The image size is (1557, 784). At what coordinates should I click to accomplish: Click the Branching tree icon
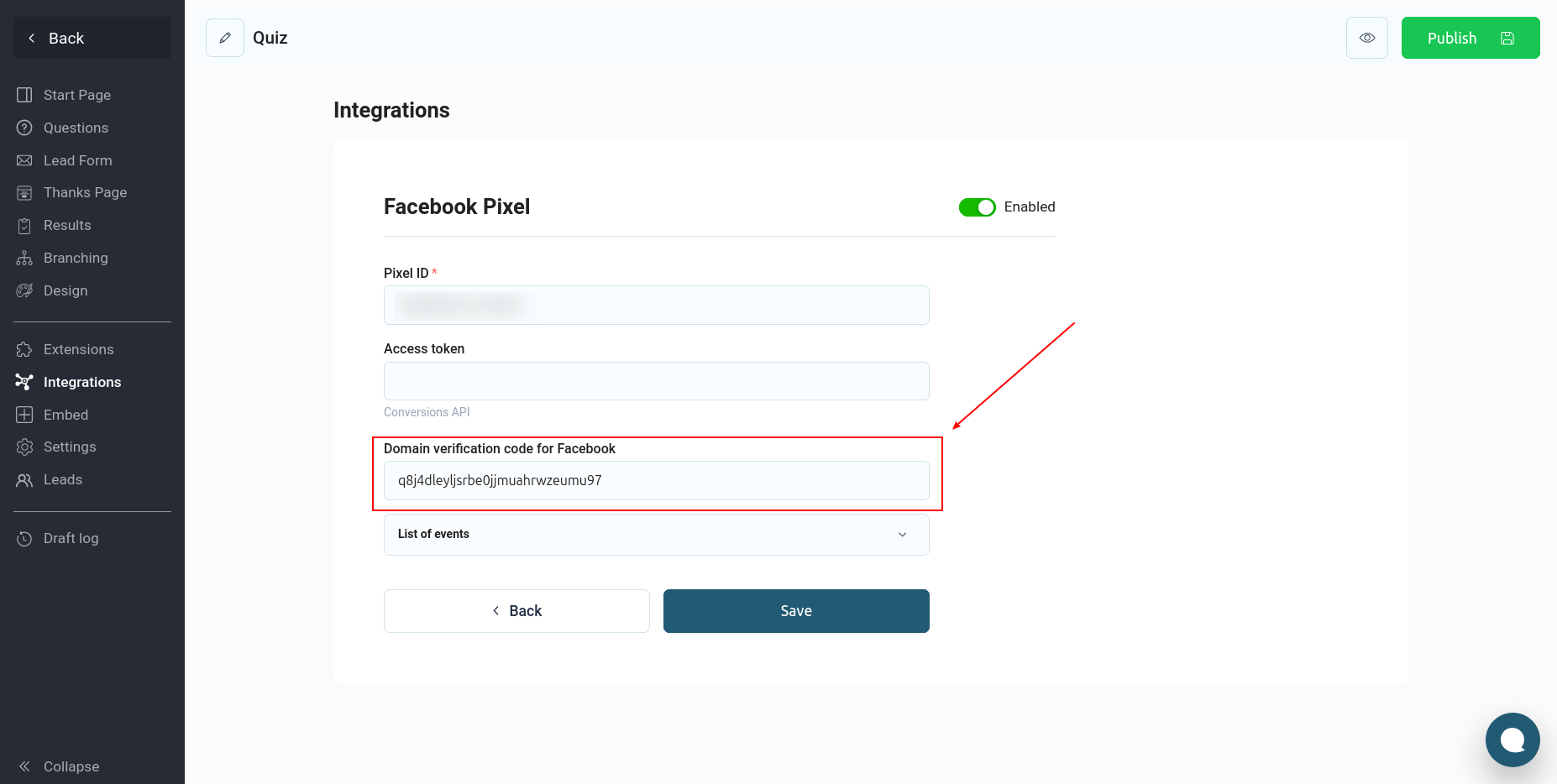click(24, 258)
